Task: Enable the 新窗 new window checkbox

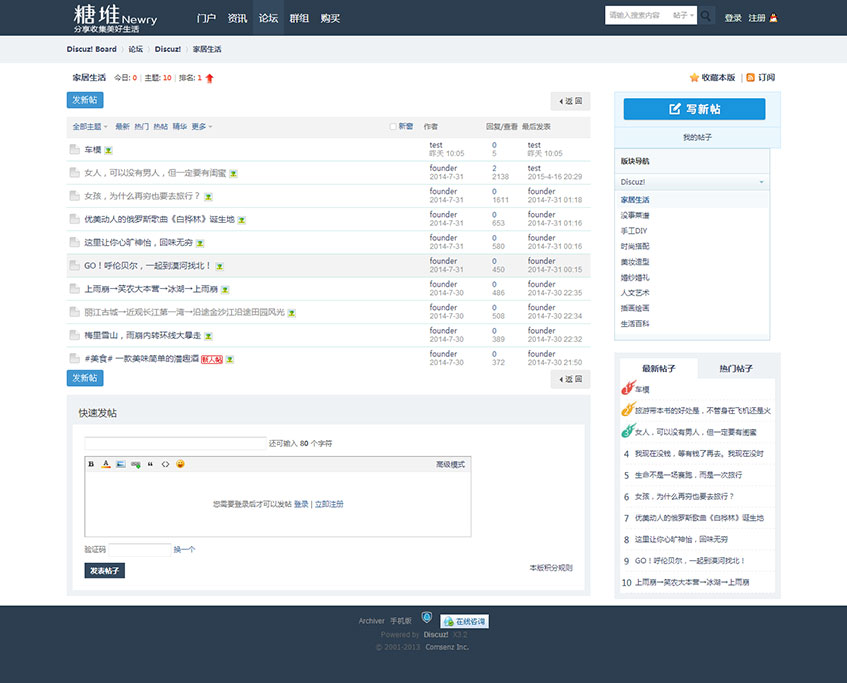Action: pyautogui.click(x=393, y=127)
